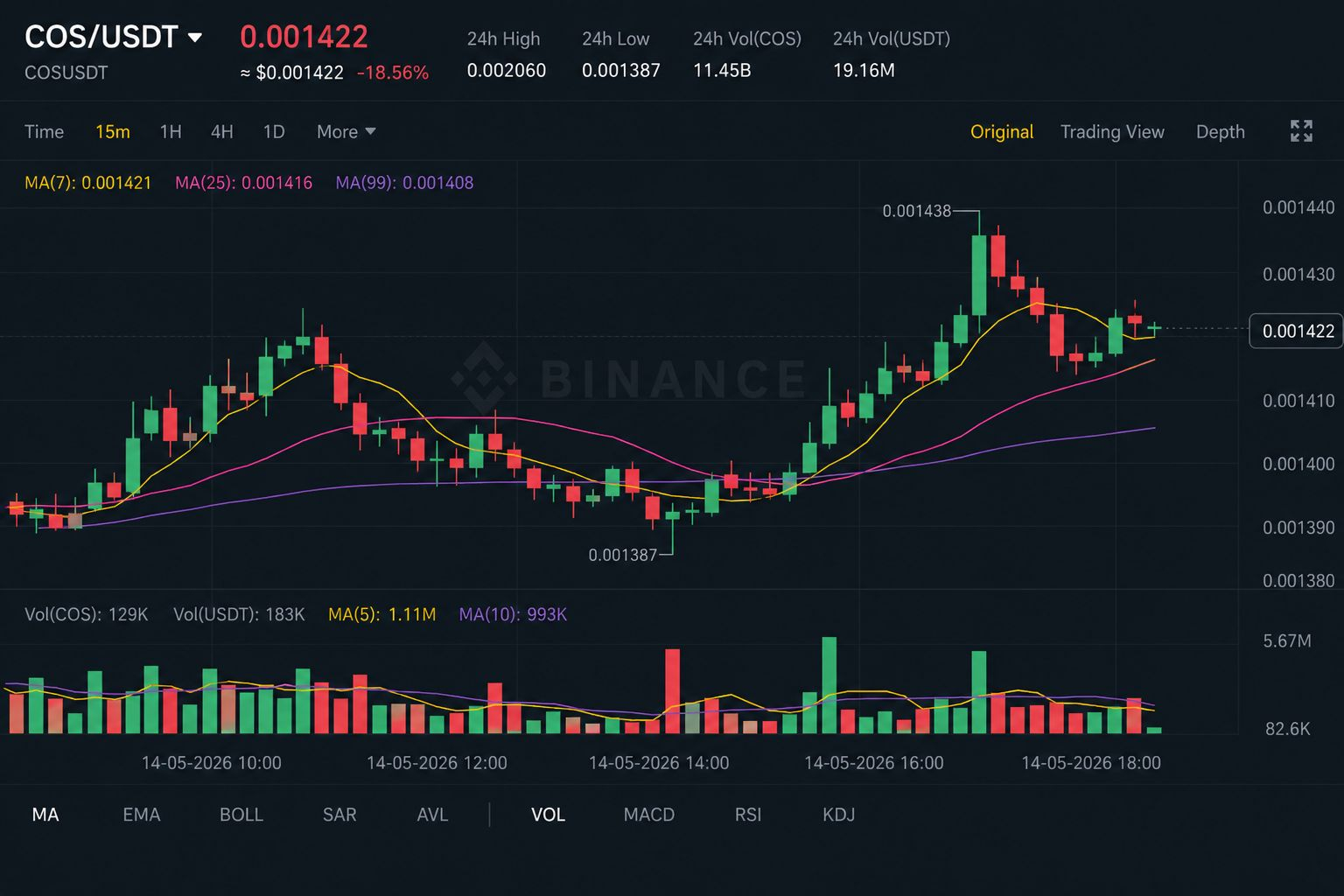This screenshot has height=896, width=1344.
Task: Click the 14-05-2026 14:00 time label
Action: (659, 763)
